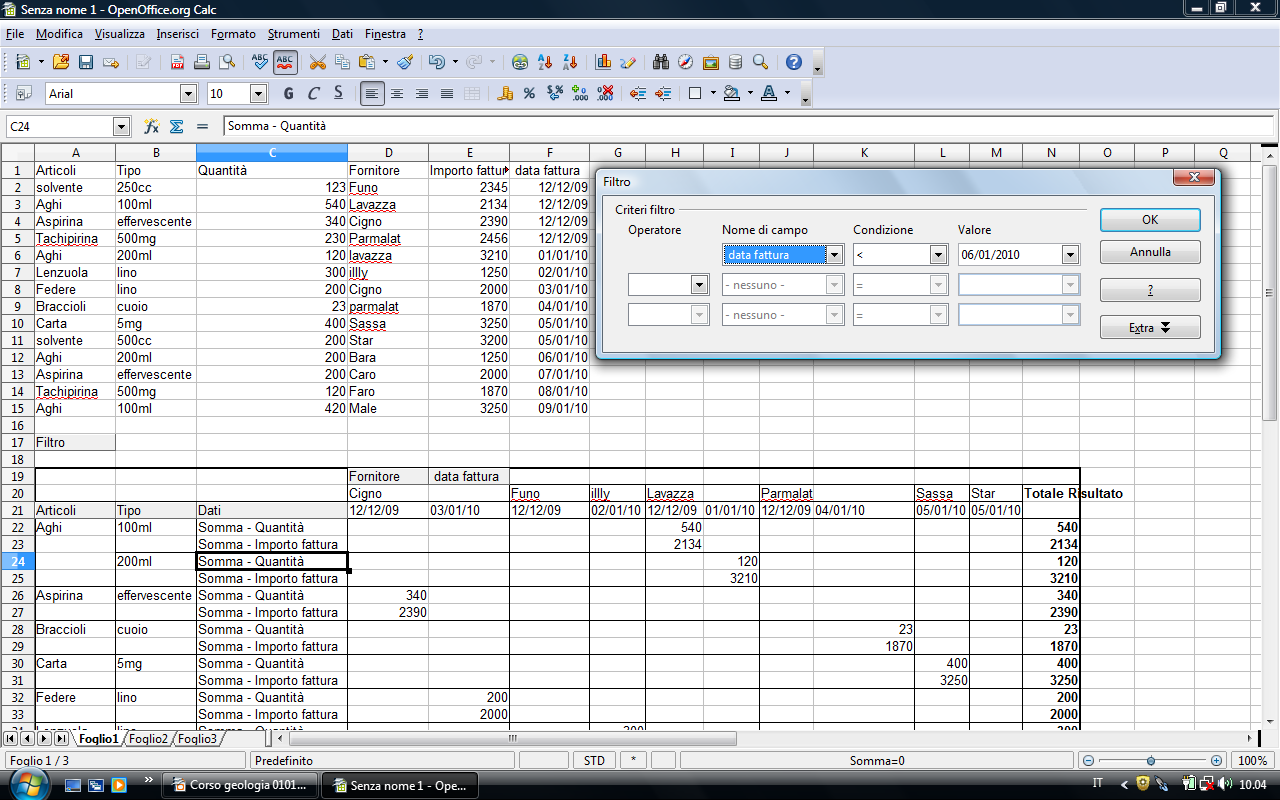This screenshot has height=800, width=1280.
Task: Expand filter options with Extra
Action: 1150,328
